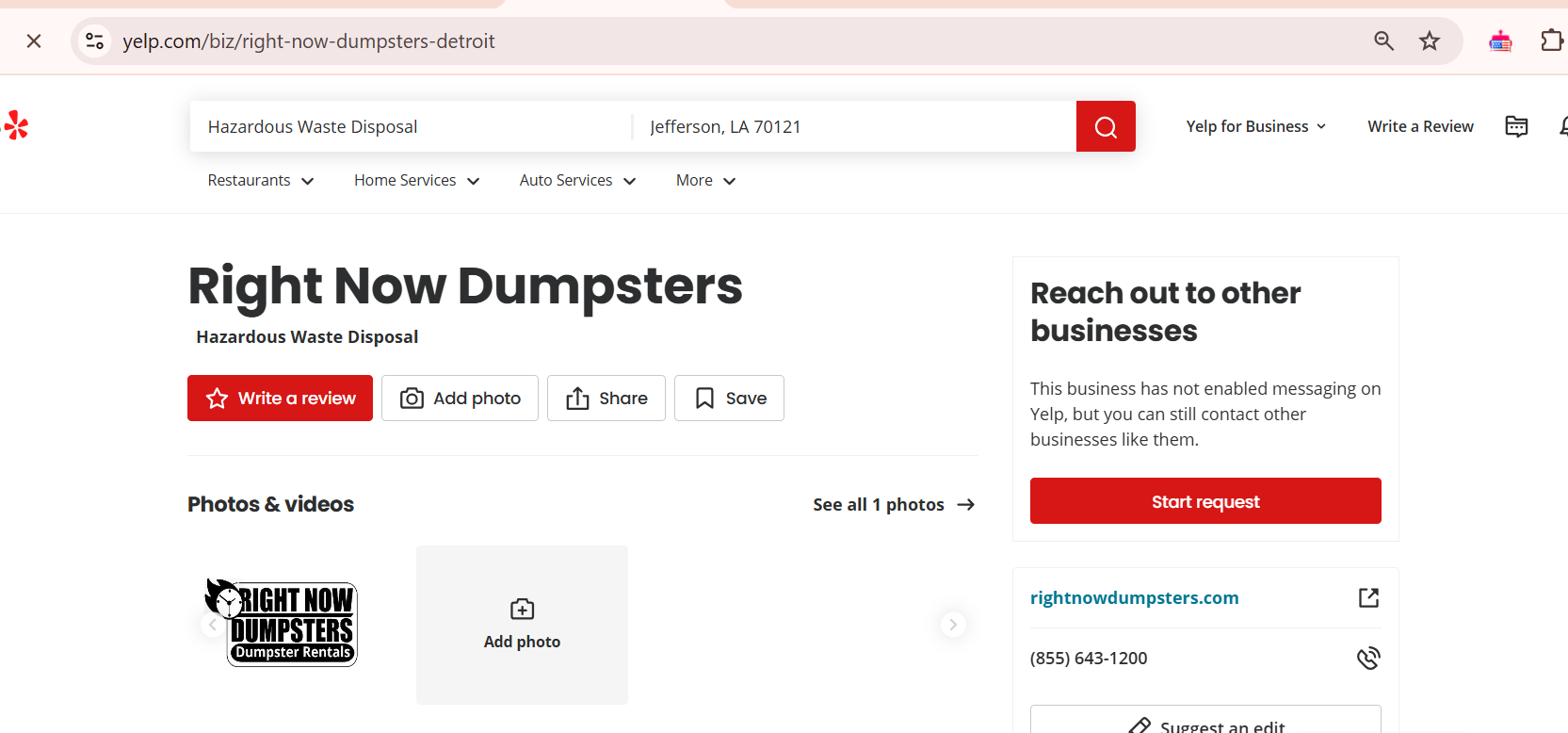Open external link icon beside rightnowdumpsters.com

(1368, 597)
